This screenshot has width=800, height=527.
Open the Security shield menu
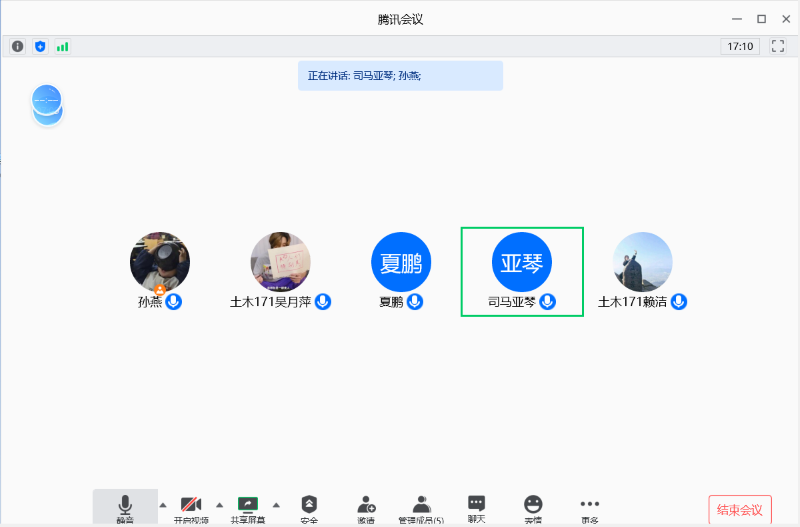pyautogui.click(x=309, y=507)
